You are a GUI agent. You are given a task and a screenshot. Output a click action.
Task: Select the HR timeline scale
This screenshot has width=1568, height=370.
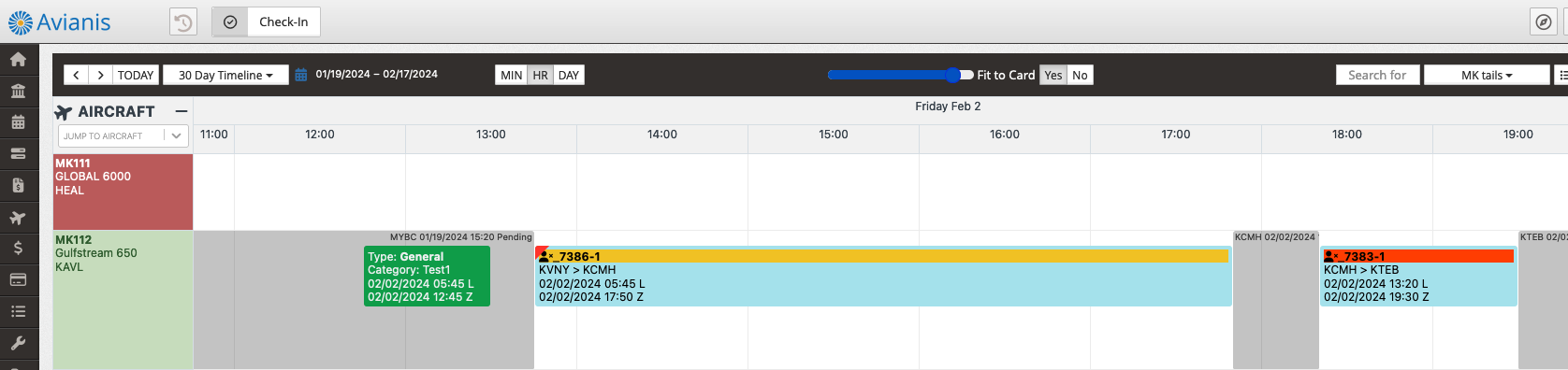point(541,75)
